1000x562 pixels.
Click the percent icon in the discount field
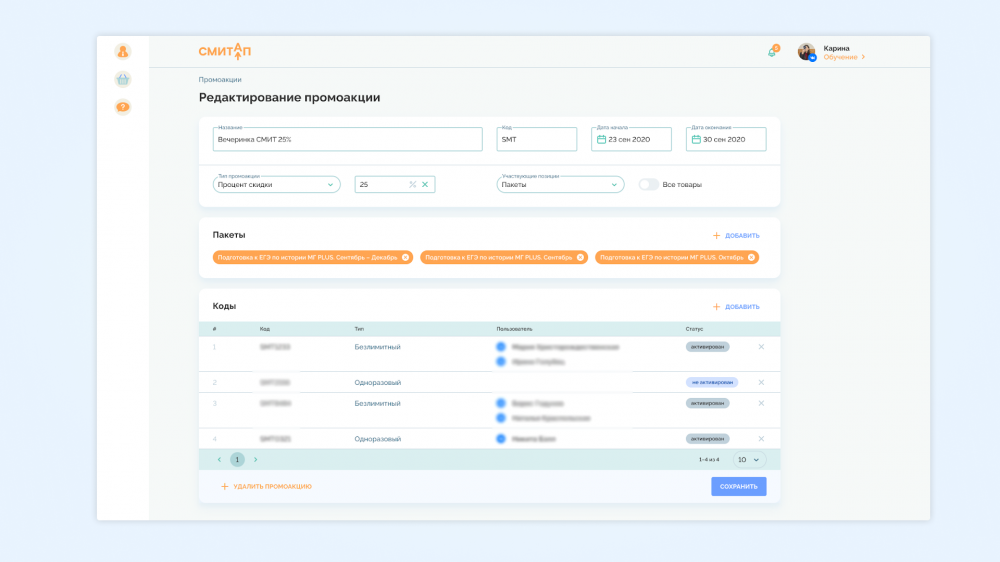click(413, 184)
